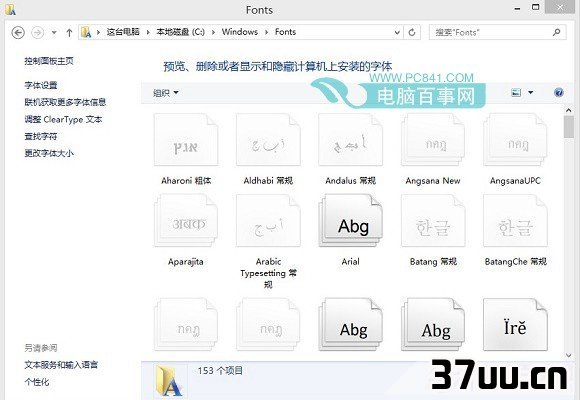The height and width of the screenshot is (400, 580).
Task: Click the Aldhabi 常规 name label
Action: coord(268,181)
